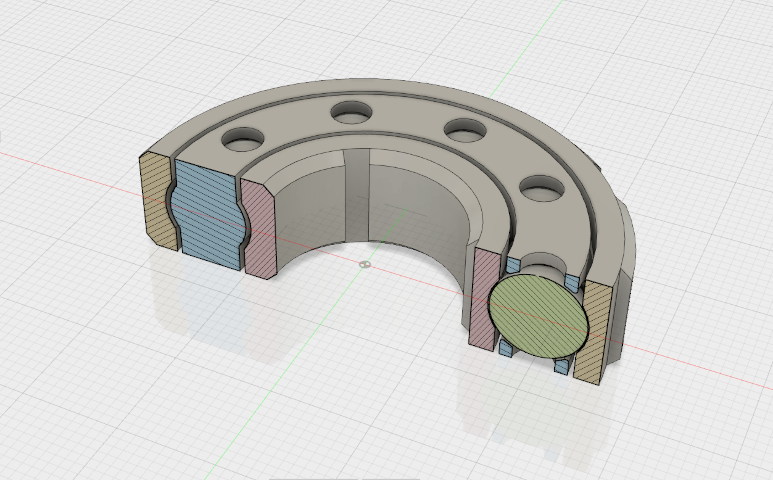
Task: Select the tan hatched section beside the large blue face
Action: point(157,201)
